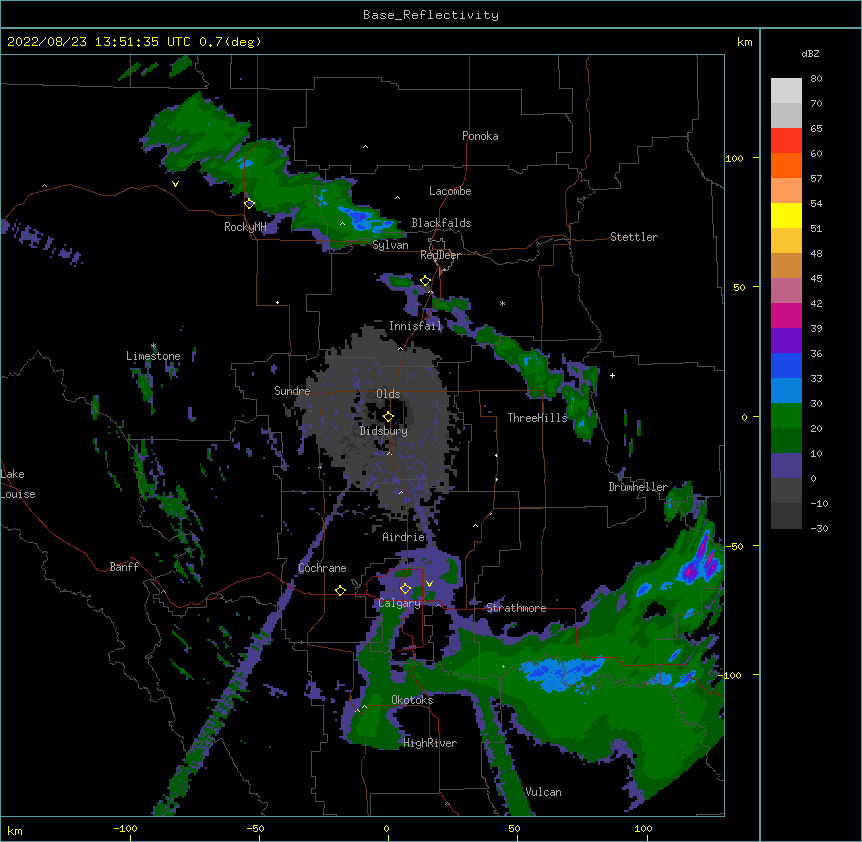Select the Sylvan label on the map
The height and width of the screenshot is (842, 862).
tap(390, 245)
